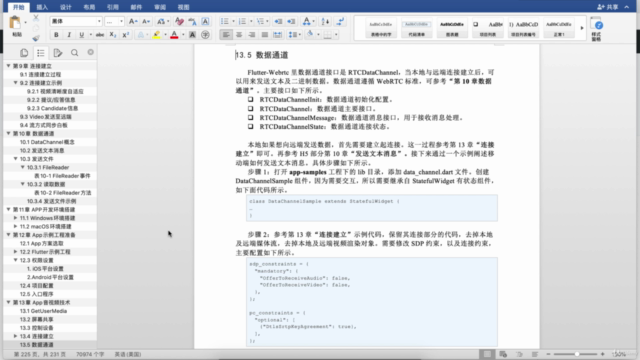Image resolution: width=640 pixels, height=360 pixels.
Task: Click the Paste clipboard icon
Action: point(15,23)
